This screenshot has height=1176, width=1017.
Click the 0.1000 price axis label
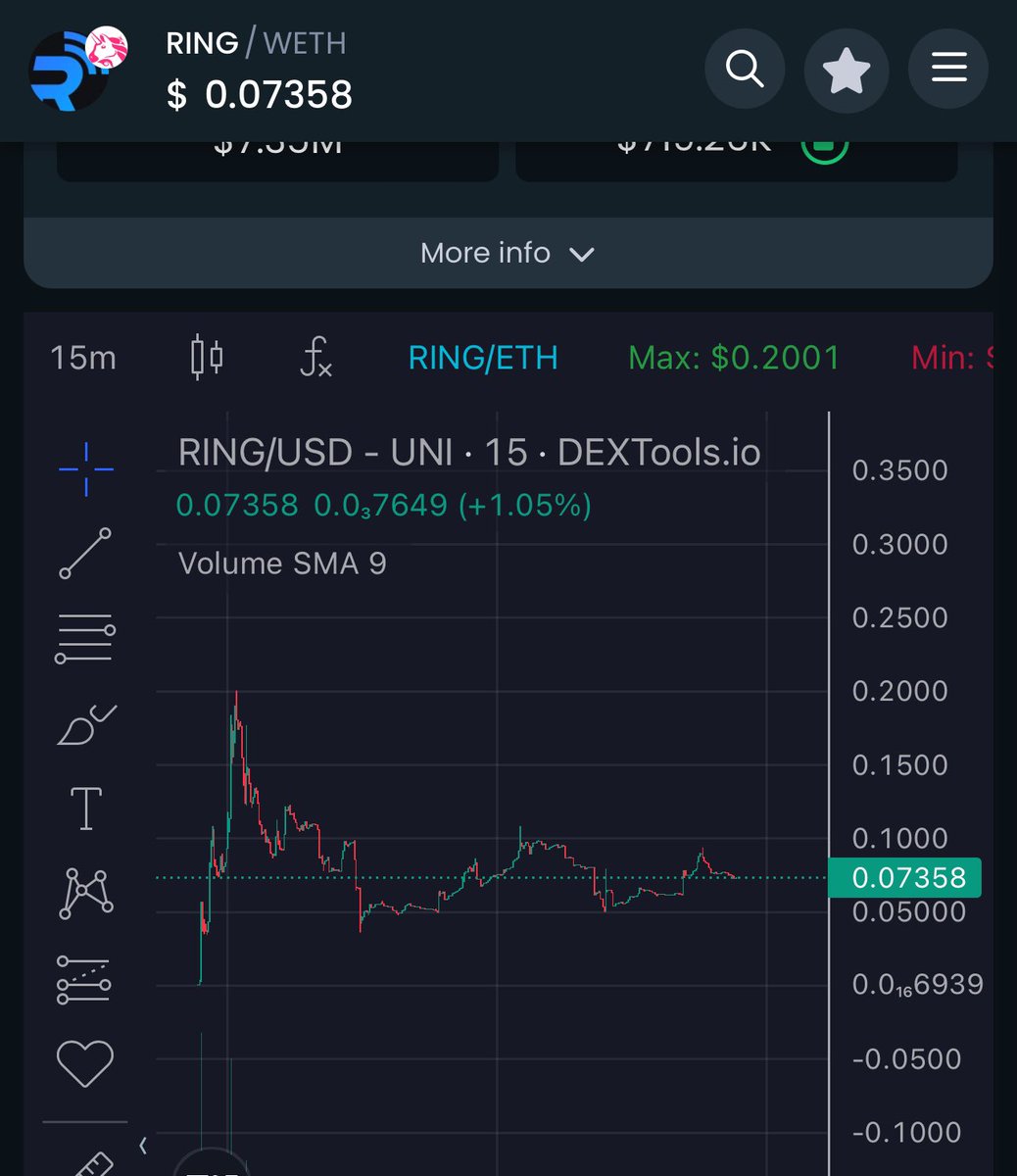click(900, 839)
